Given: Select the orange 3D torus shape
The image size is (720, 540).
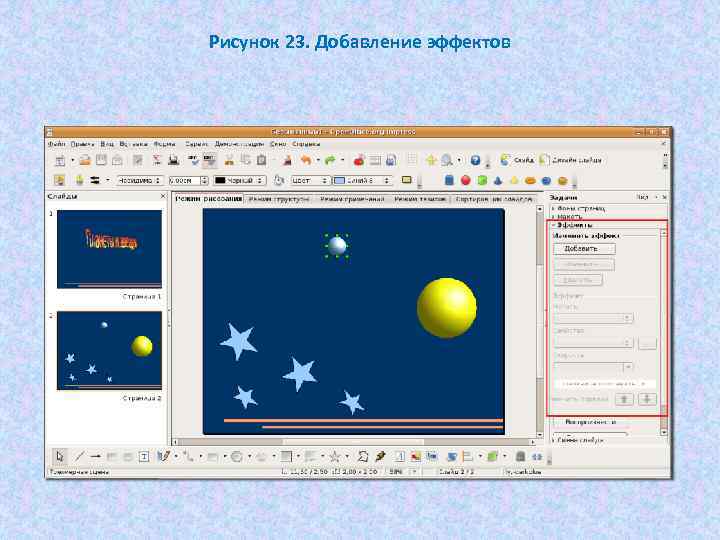Looking at the screenshot, I should coord(530,180).
